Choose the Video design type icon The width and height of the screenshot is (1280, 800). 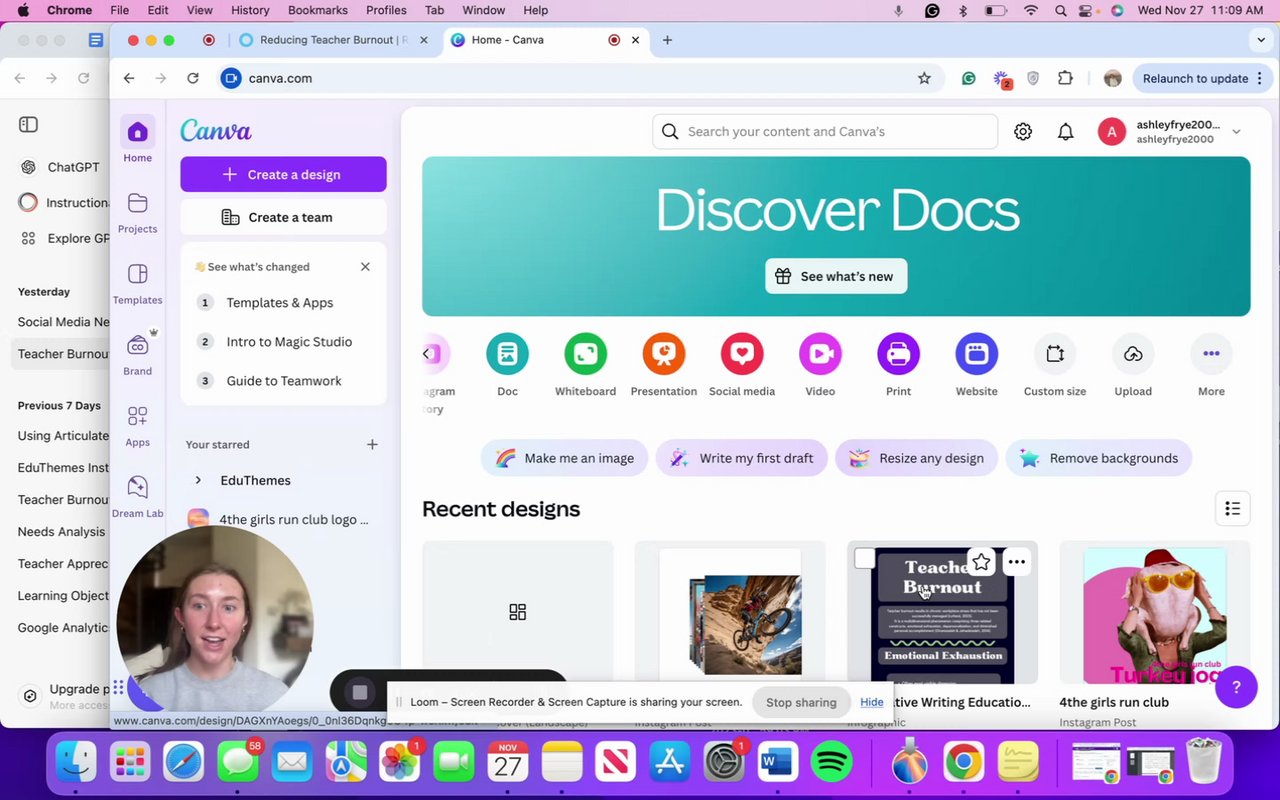(x=820, y=354)
